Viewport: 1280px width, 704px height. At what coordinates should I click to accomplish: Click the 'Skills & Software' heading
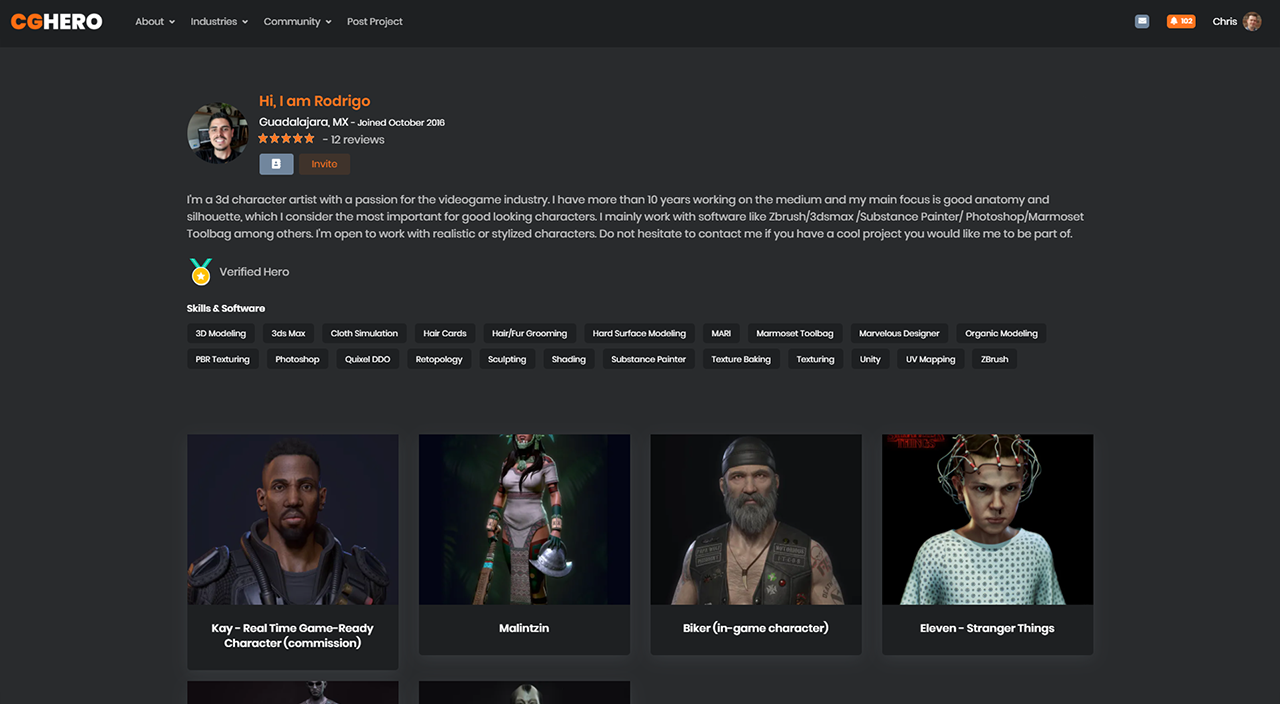(226, 308)
